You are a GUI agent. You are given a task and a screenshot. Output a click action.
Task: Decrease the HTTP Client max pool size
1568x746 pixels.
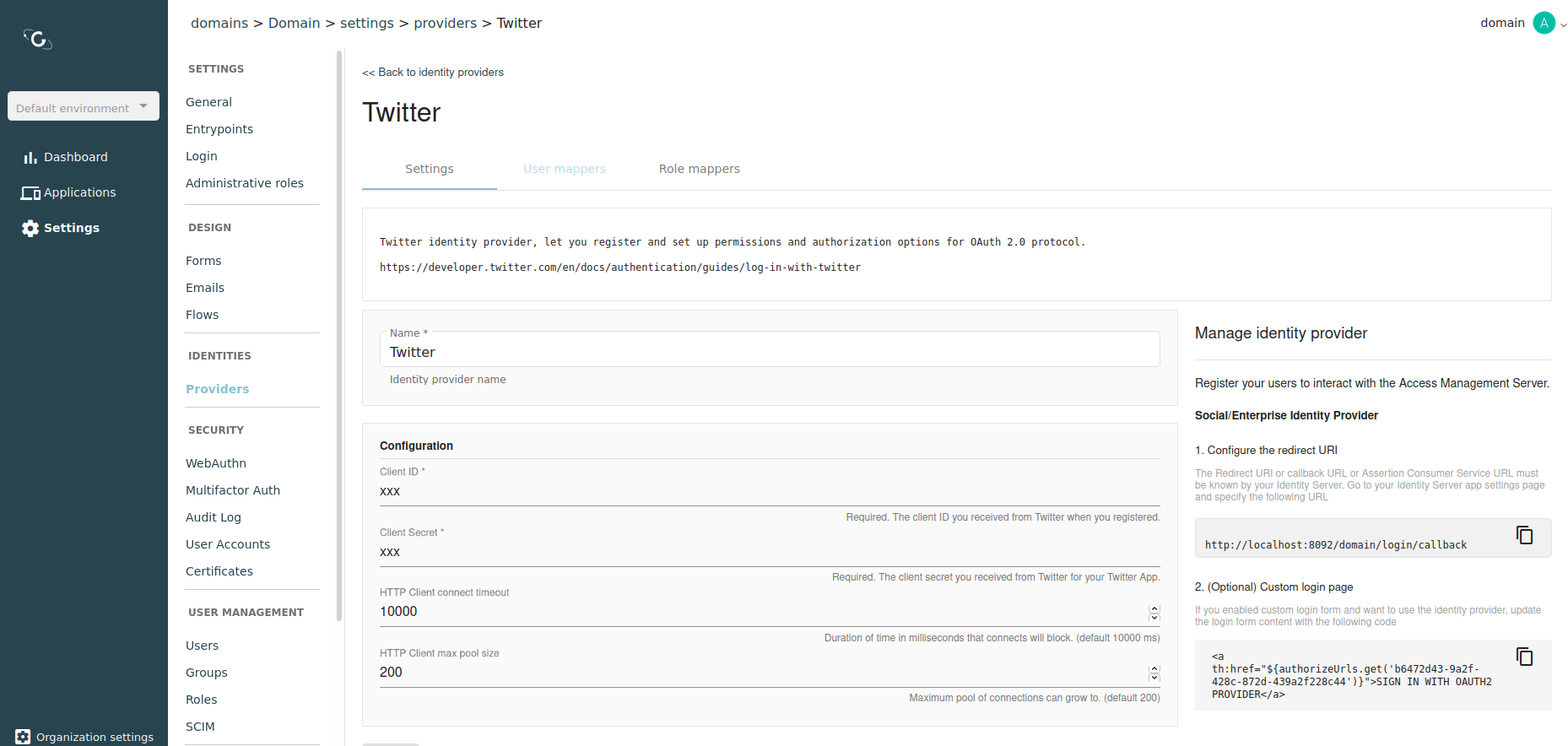tap(1154, 677)
